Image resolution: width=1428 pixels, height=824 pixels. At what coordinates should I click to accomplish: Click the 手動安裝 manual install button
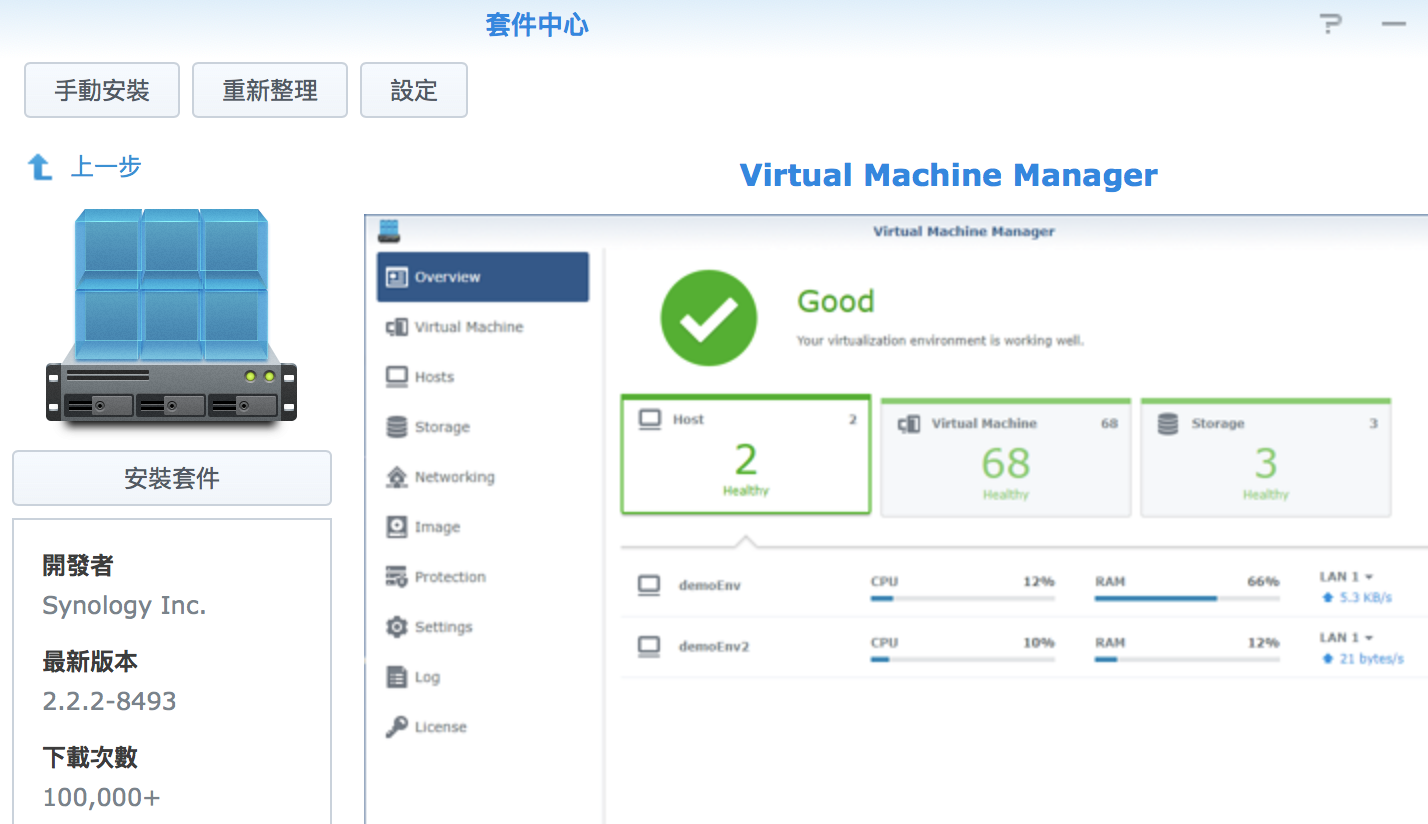tap(102, 90)
